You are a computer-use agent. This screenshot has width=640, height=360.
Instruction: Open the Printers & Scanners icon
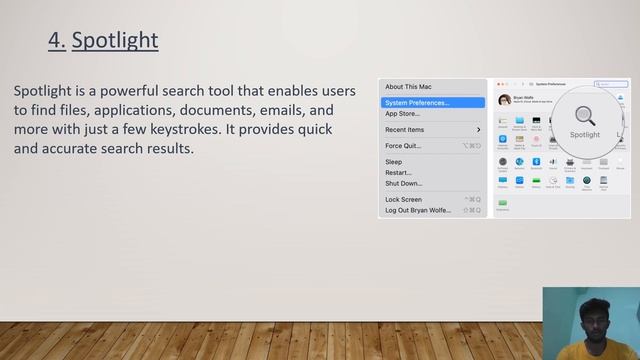click(x=570, y=162)
